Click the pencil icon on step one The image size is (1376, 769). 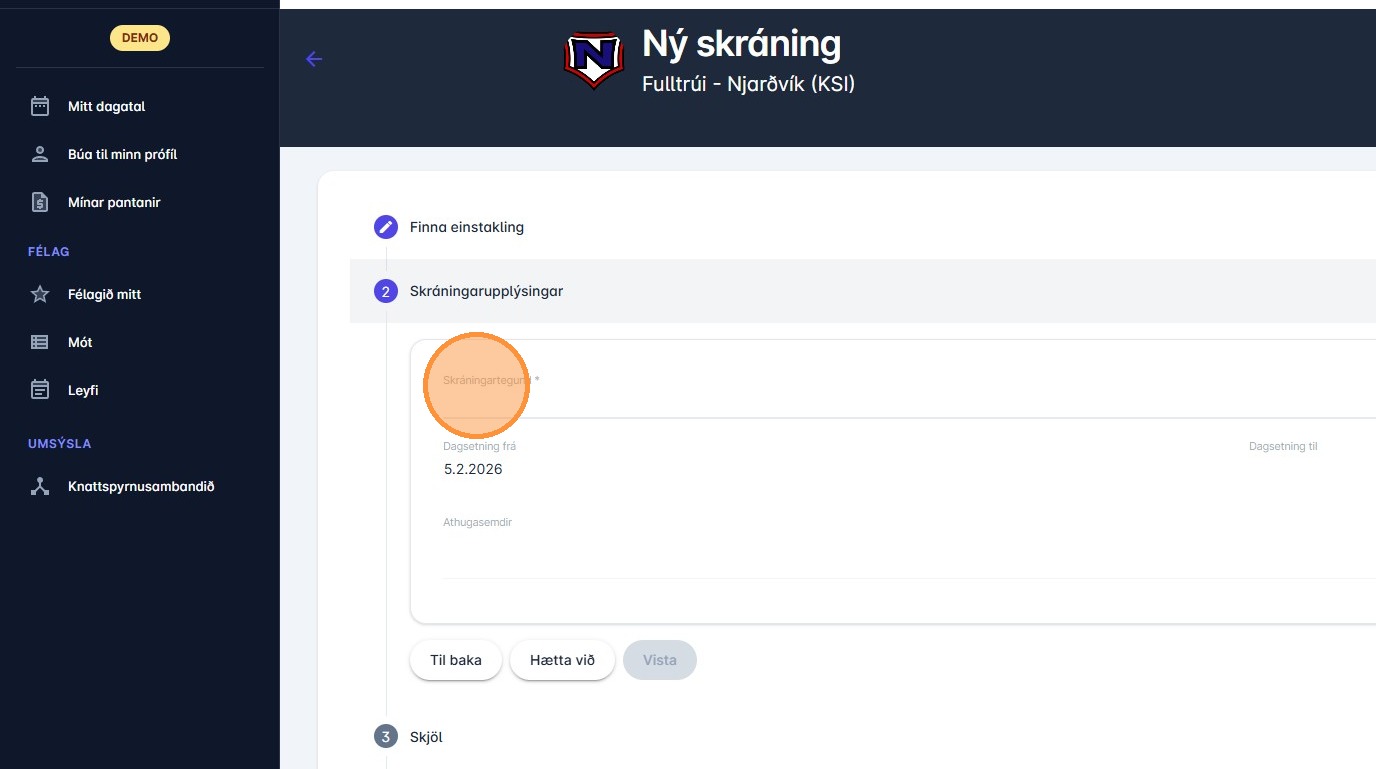386,227
